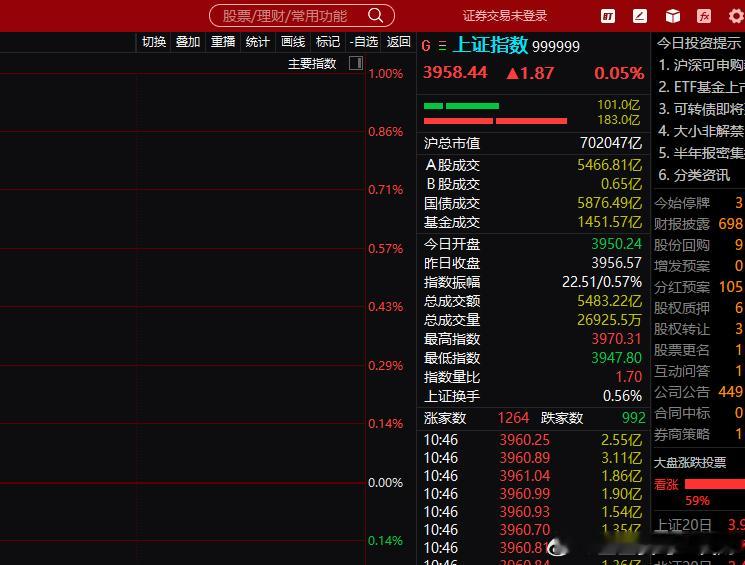Click the 1.00% axis label
The width and height of the screenshot is (745, 565).
385,74
